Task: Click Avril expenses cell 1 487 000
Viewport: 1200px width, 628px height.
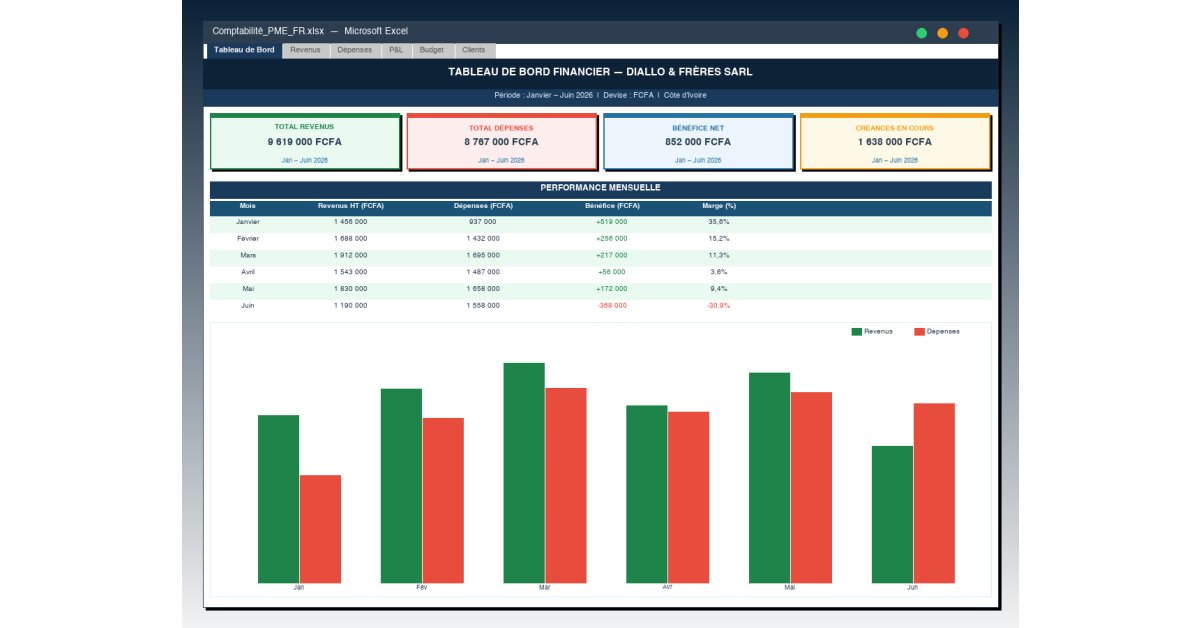Action: 483,272
